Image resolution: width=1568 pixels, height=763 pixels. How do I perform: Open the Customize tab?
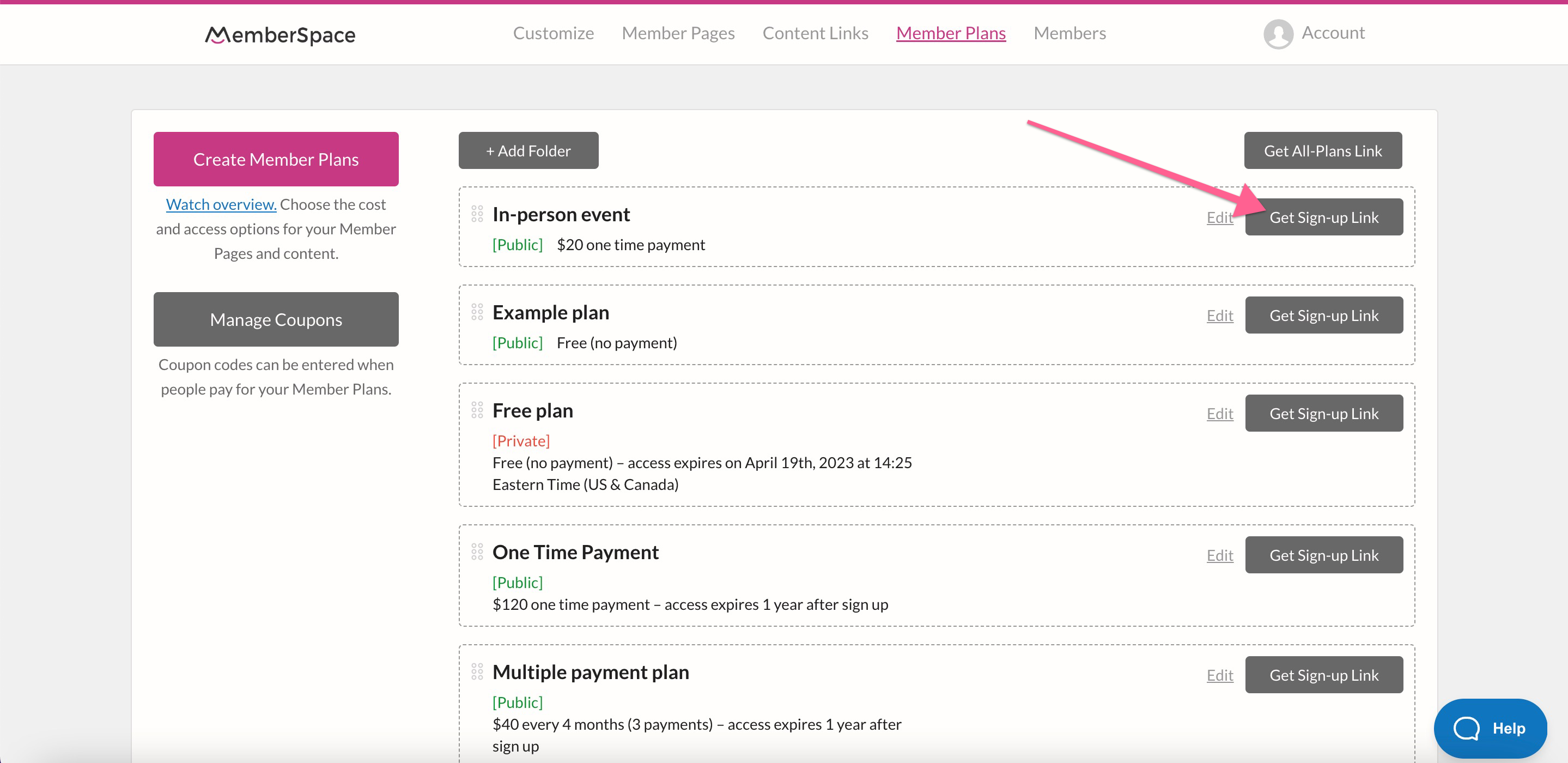pyautogui.click(x=554, y=33)
